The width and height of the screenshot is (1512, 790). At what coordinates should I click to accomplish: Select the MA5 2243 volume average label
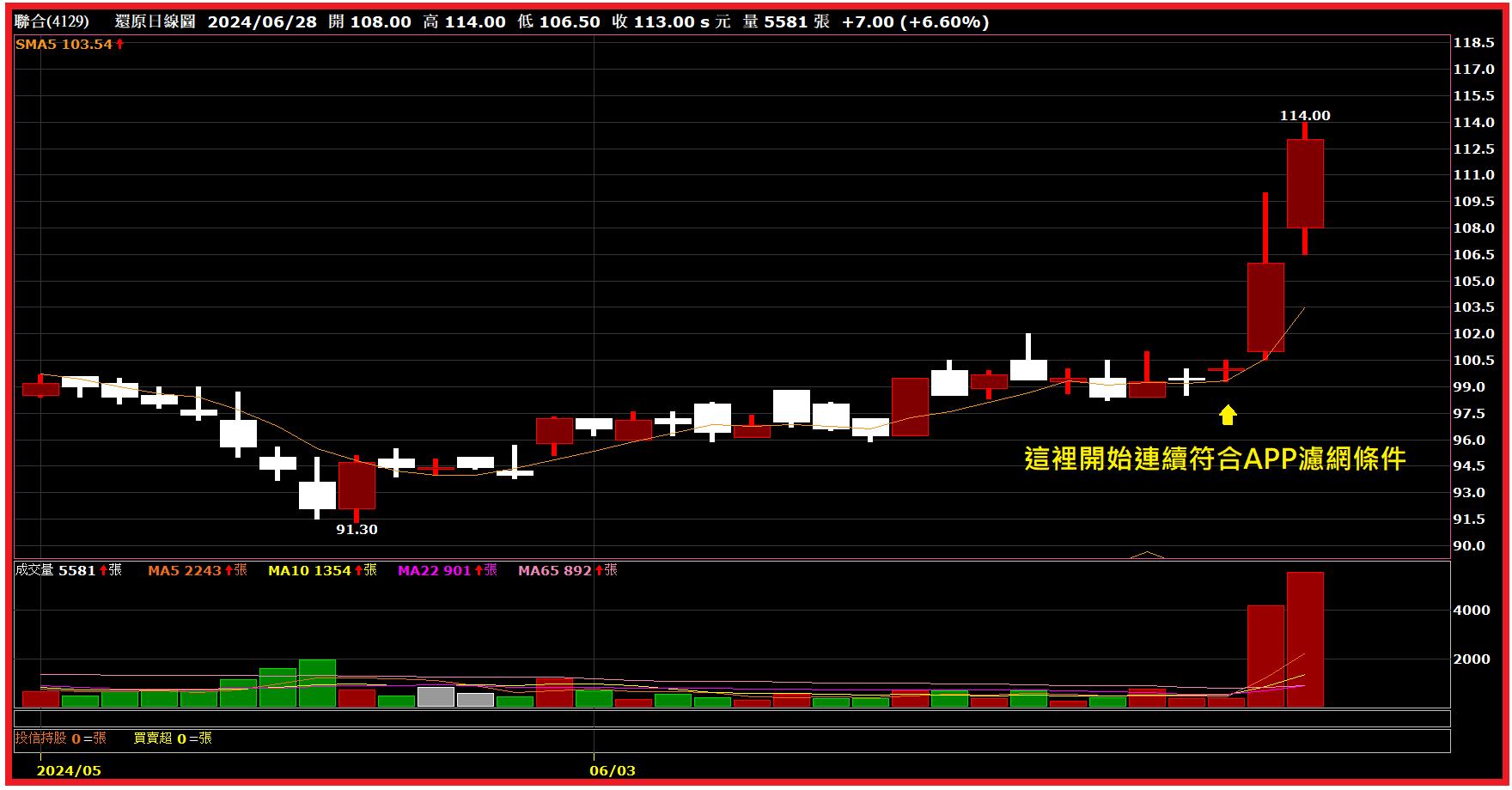(197, 570)
